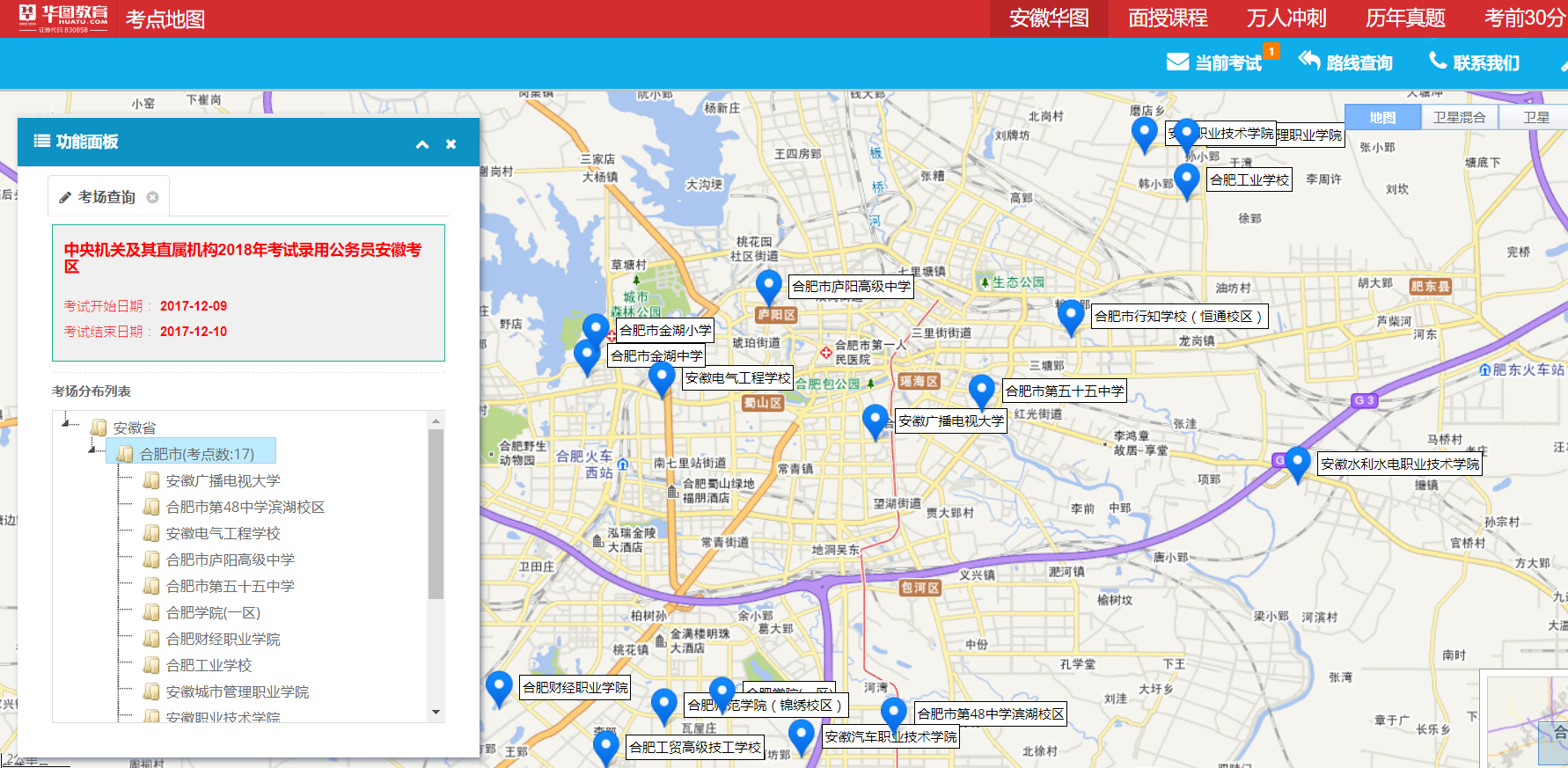
Task: Collapse the 合肥市 tree node
Action: pyautogui.click(x=92, y=450)
